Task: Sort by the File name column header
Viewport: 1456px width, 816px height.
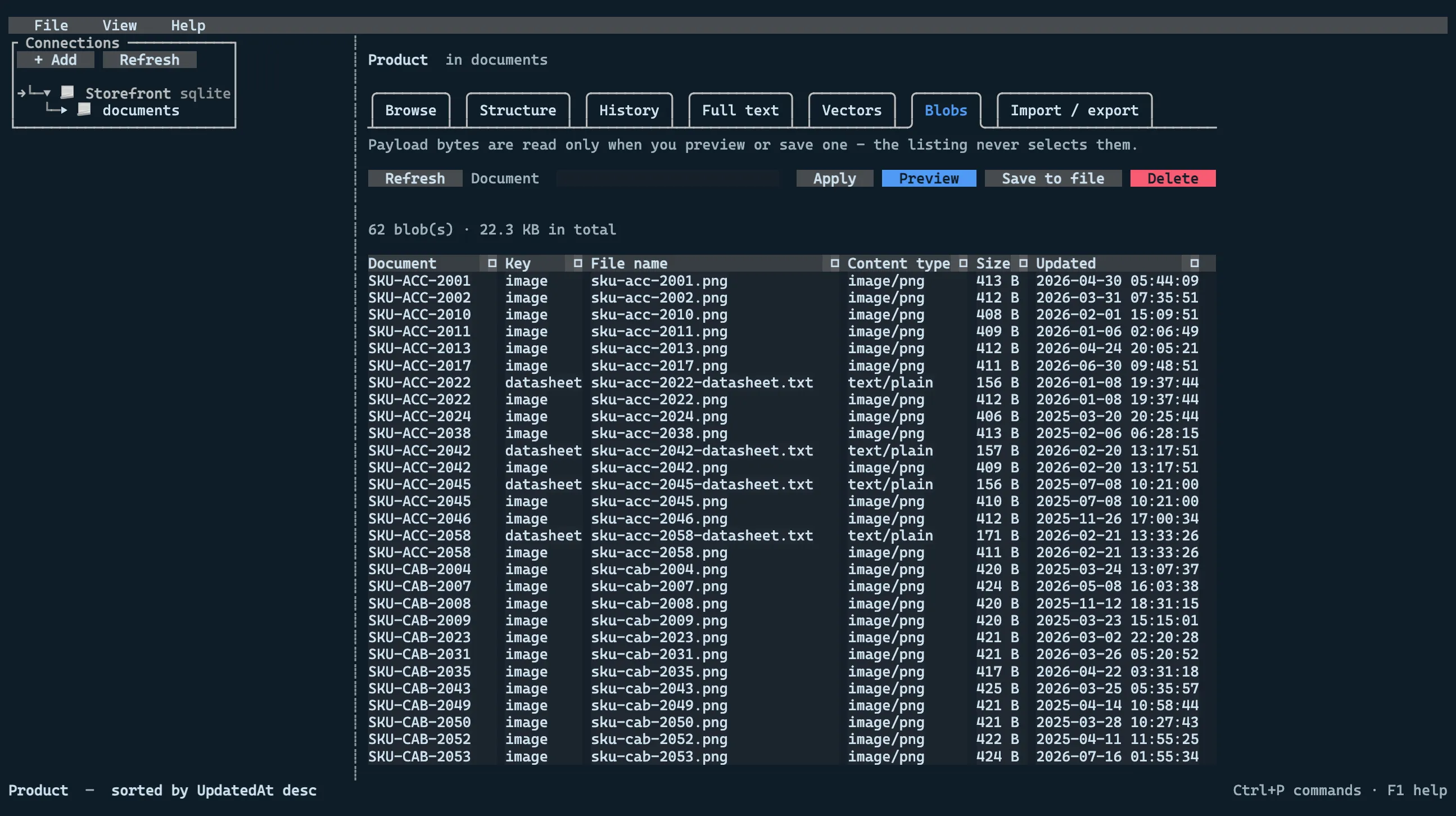Action: [x=629, y=263]
